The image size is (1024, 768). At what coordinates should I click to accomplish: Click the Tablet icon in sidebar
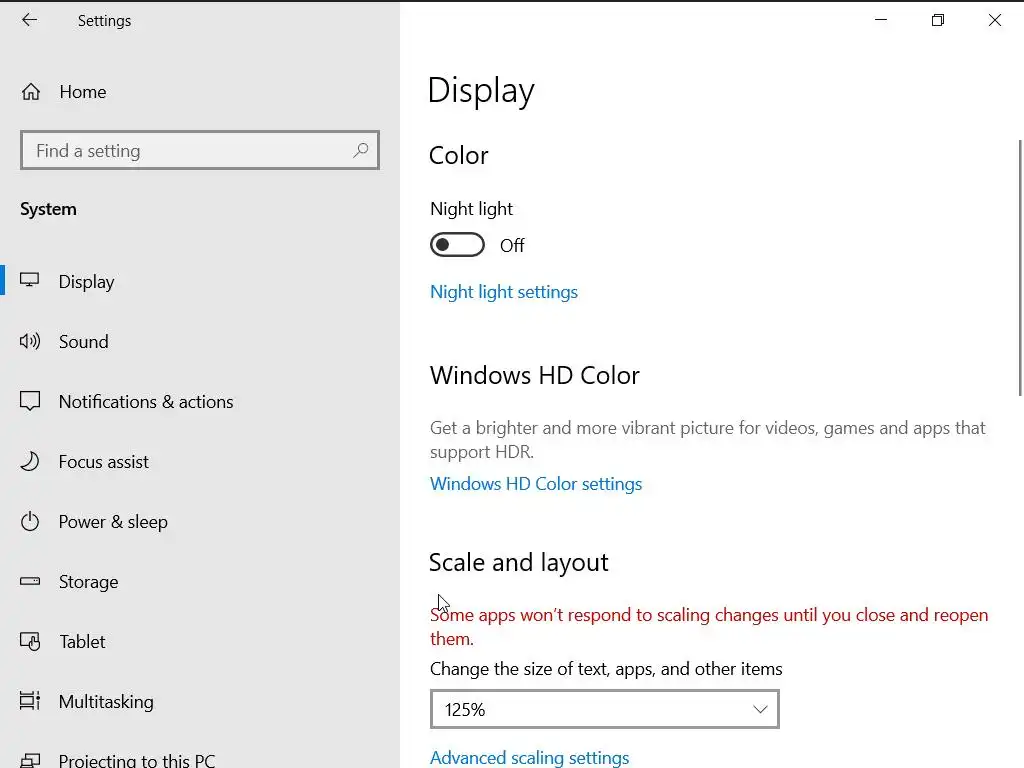30,642
